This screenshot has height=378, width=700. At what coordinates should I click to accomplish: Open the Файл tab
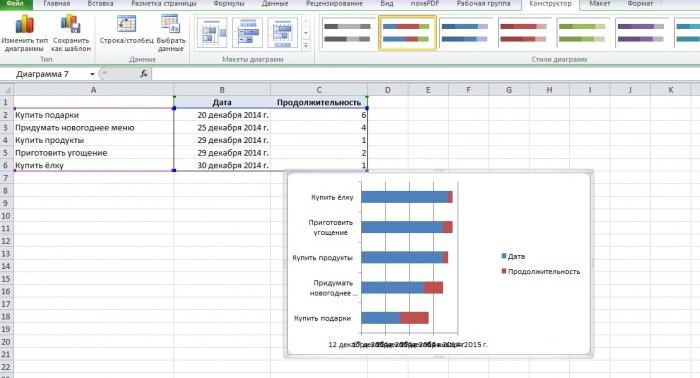point(15,4)
